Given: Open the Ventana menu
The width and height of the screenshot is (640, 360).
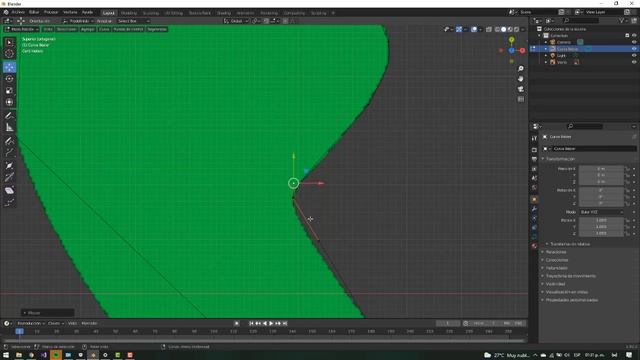Looking at the screenshot, I should point(70,13).
